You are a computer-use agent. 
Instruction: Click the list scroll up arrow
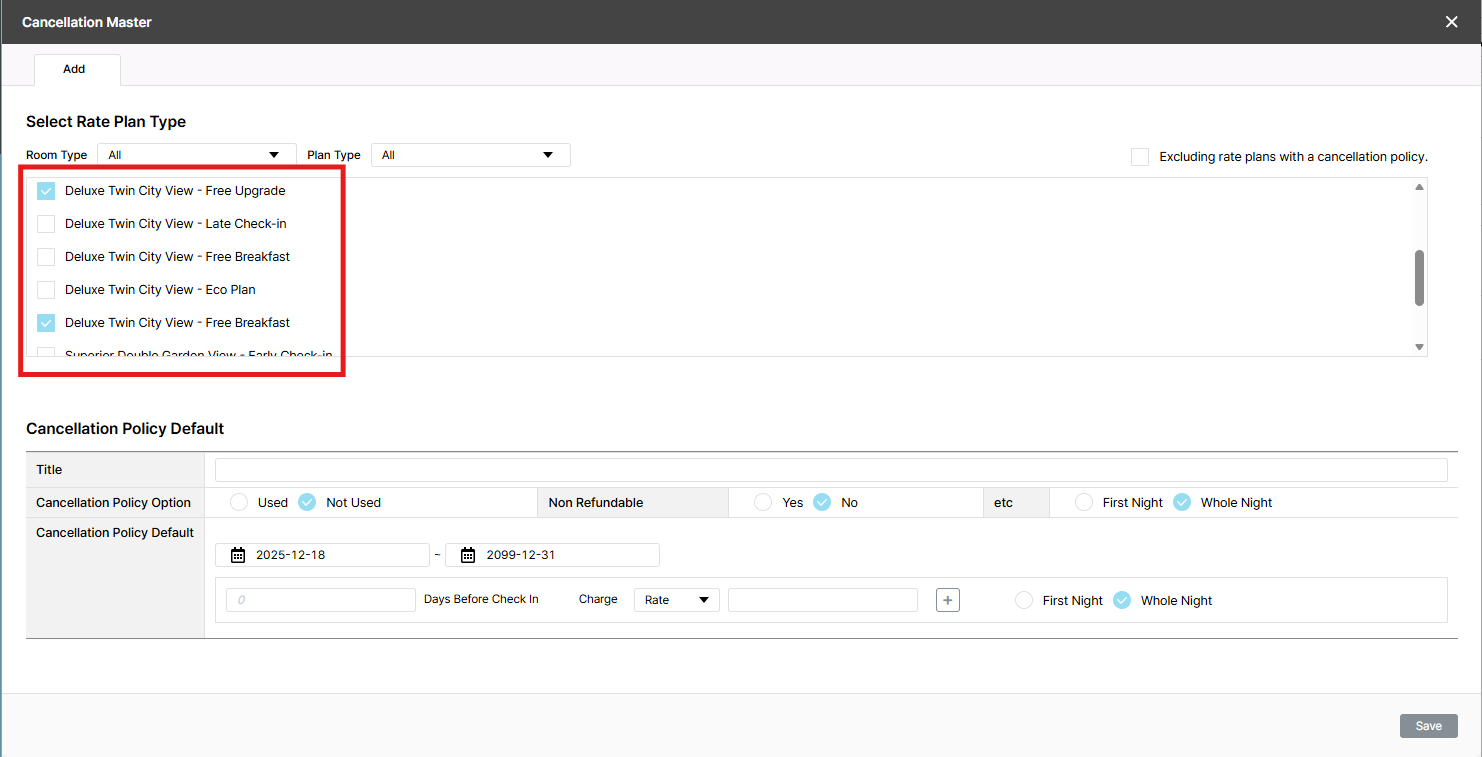point(1419,188)
